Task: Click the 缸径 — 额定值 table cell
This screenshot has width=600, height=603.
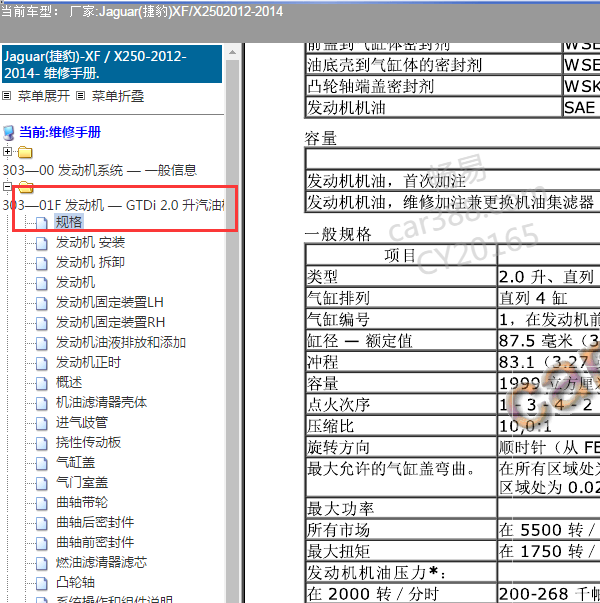Action: (x=401, y=341)
